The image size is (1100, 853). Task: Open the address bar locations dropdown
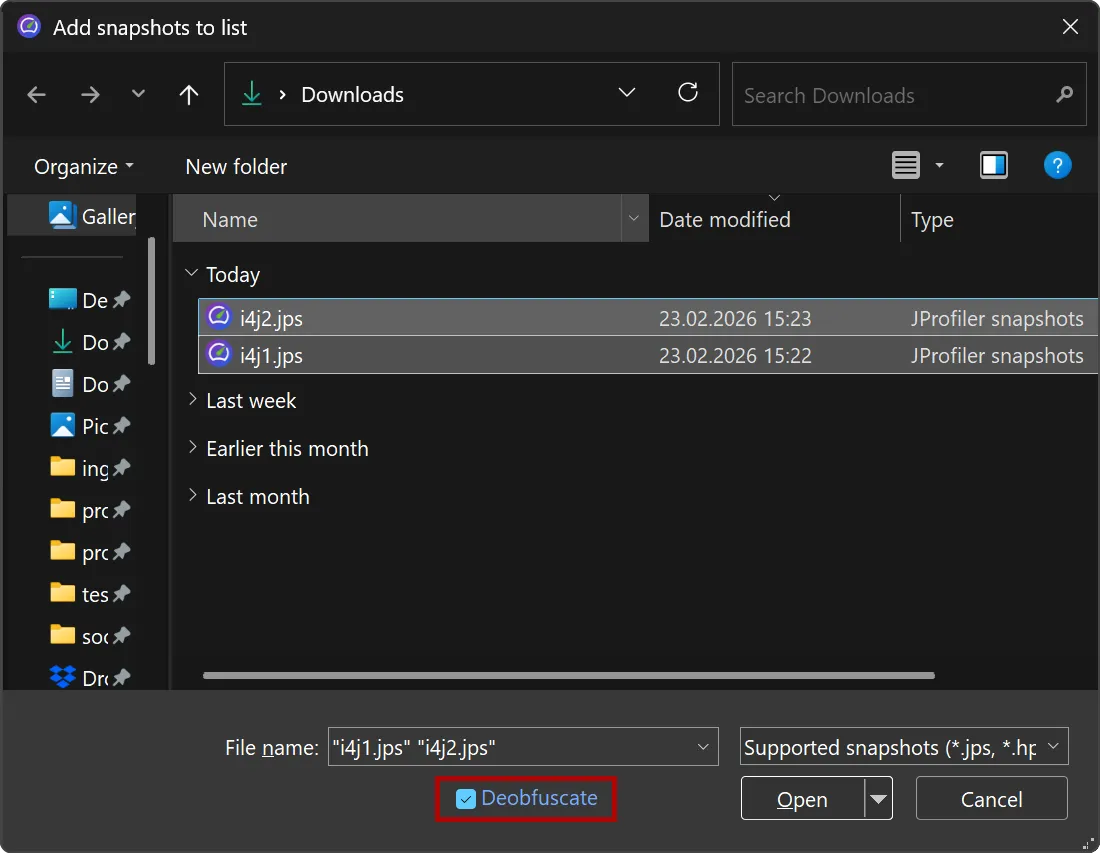(x=627, y=94)
